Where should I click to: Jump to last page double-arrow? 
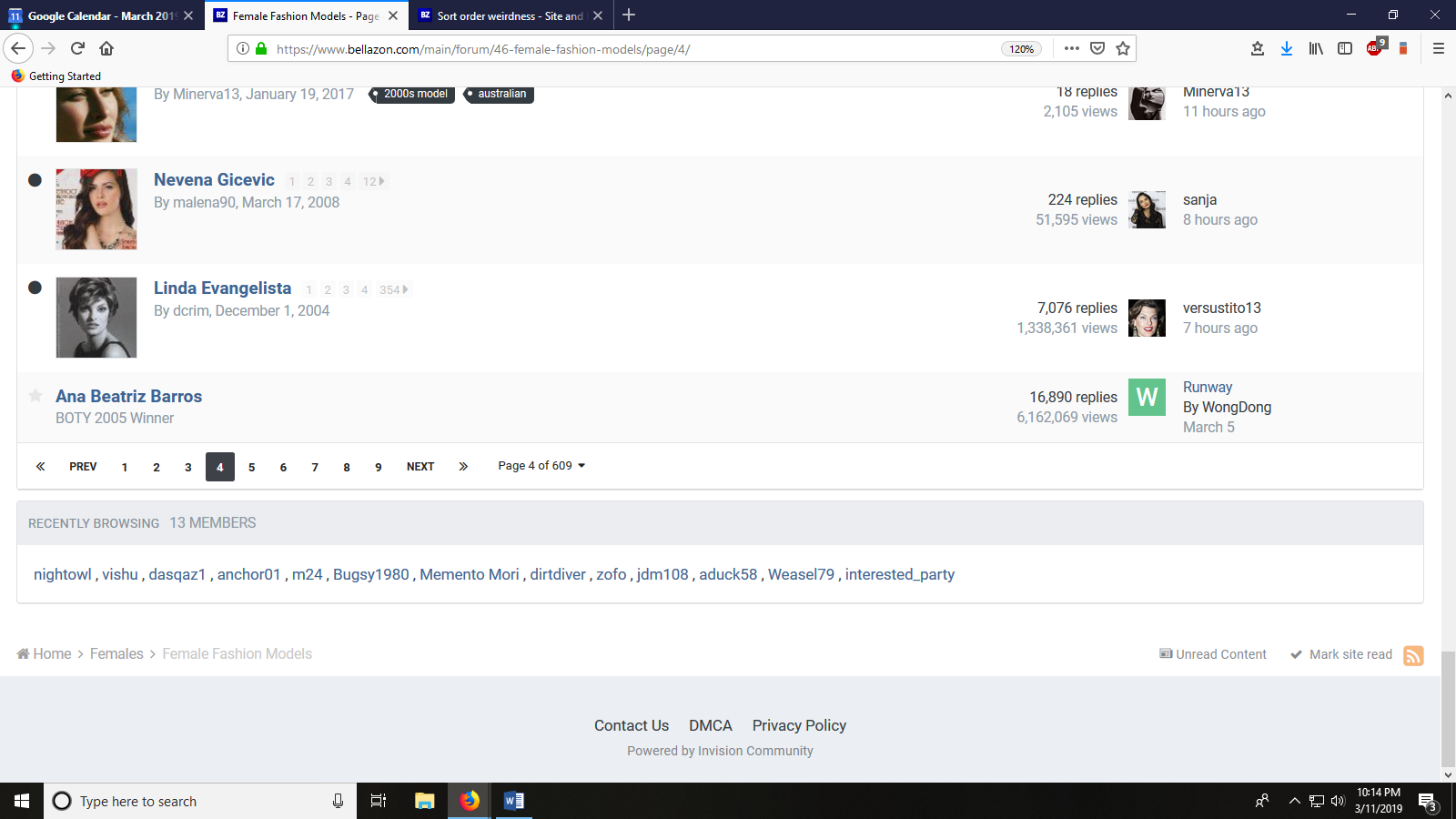[x=463, y=467]
